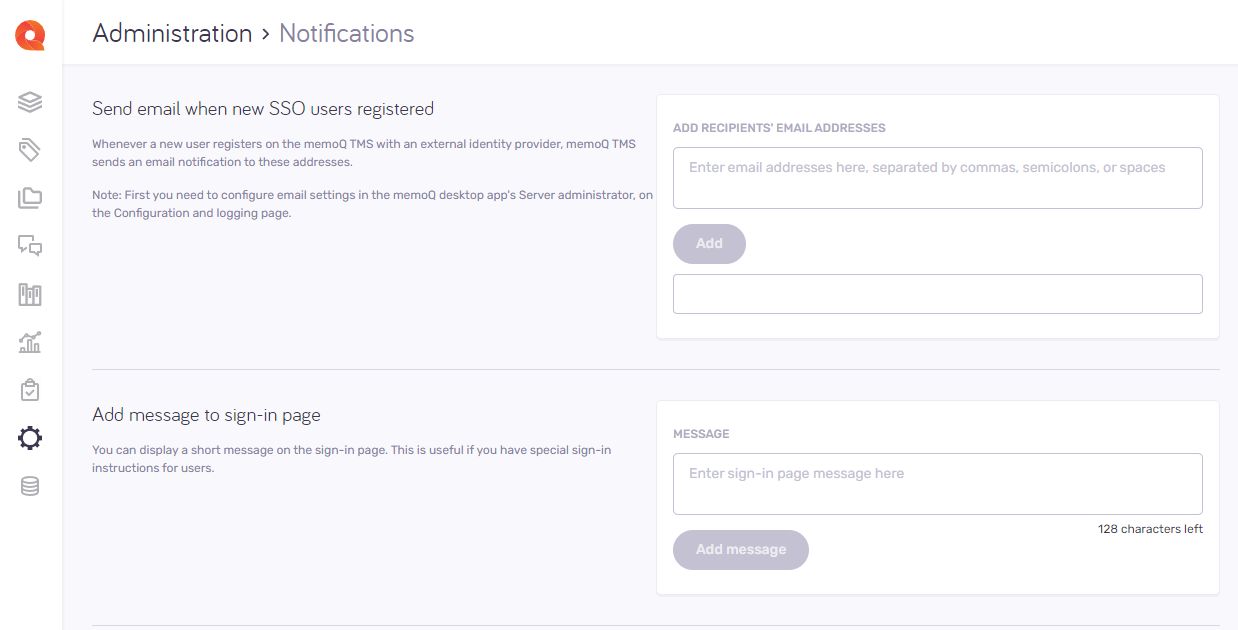Viewport: 1238px width, 630px height.
Task: Click the clipboard-with-checkmark sidebar icon
Action: [29, 389]
